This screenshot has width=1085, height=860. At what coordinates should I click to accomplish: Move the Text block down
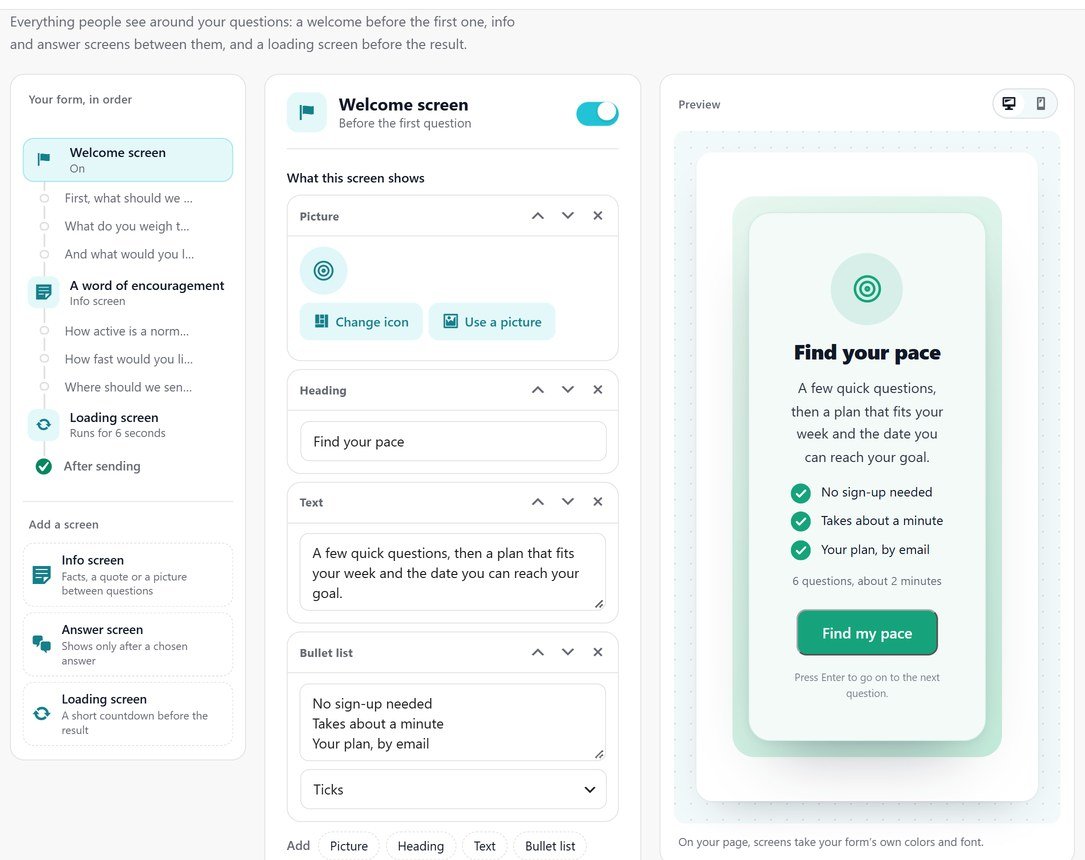click(567, 502)
